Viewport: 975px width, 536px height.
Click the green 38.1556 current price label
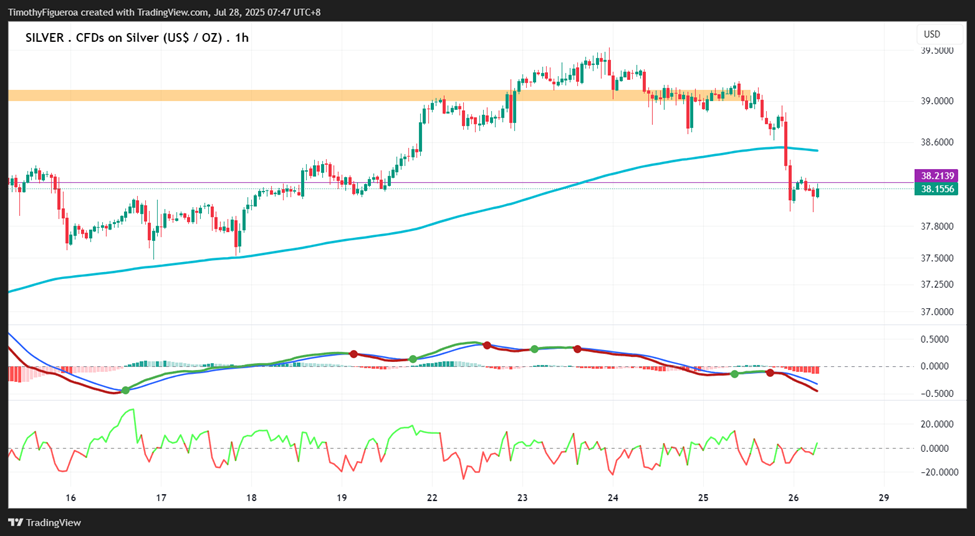936,188
